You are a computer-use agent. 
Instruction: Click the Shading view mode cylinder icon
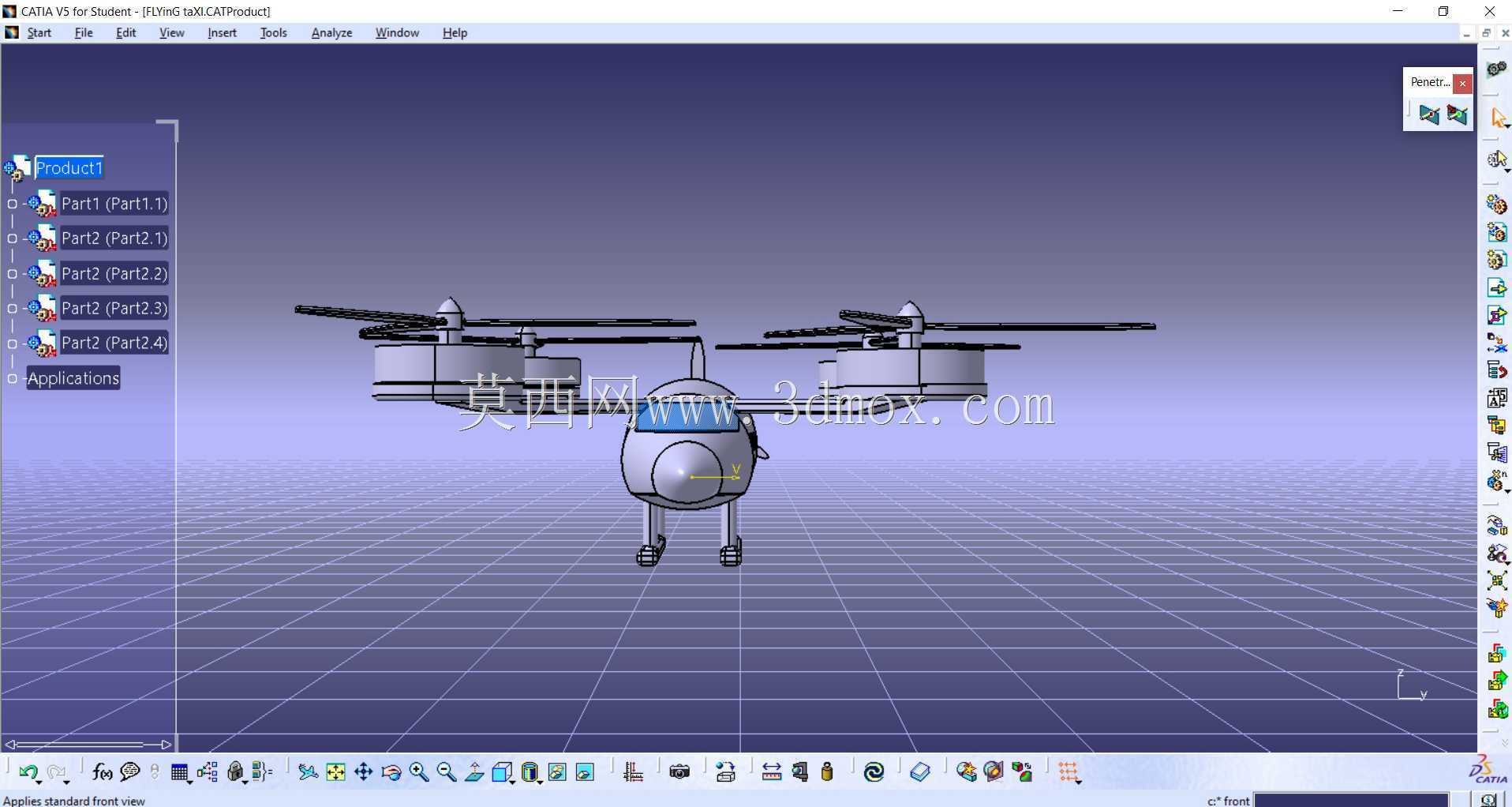pos(530,772)
